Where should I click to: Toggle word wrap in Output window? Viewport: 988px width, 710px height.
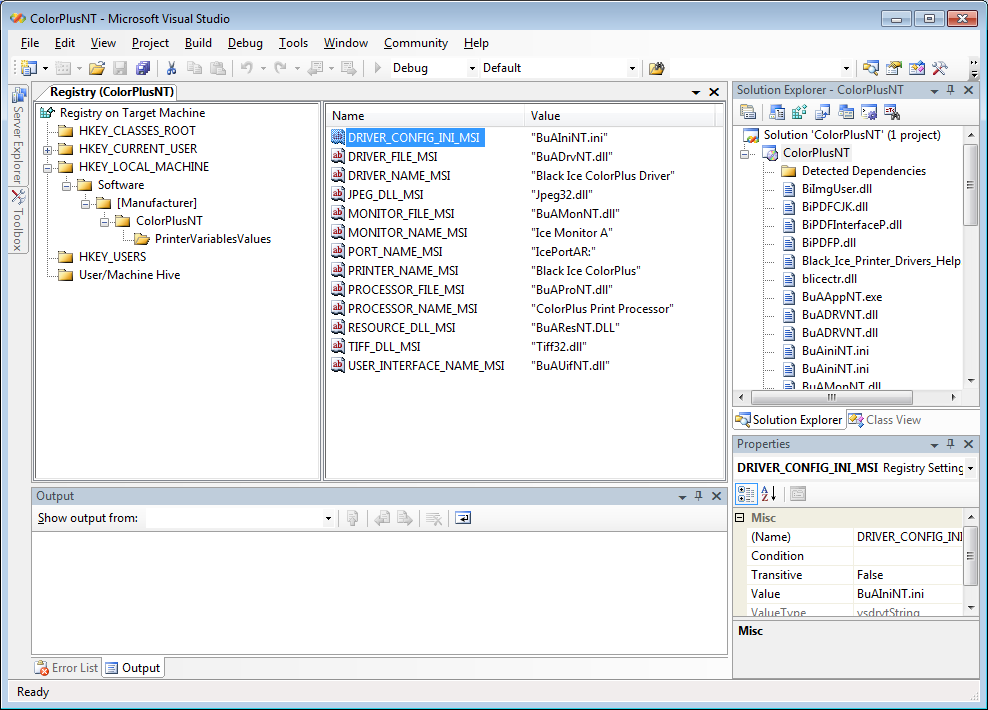[463, 518]
